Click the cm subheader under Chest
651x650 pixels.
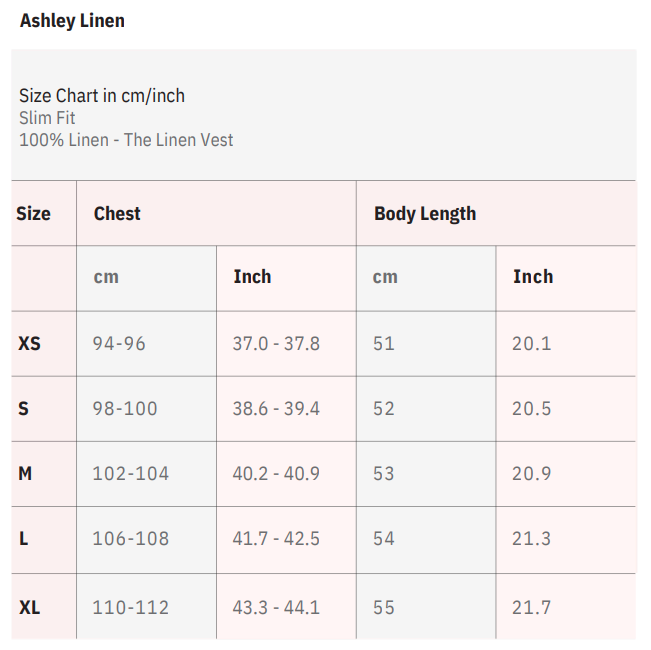coord(106,277)
